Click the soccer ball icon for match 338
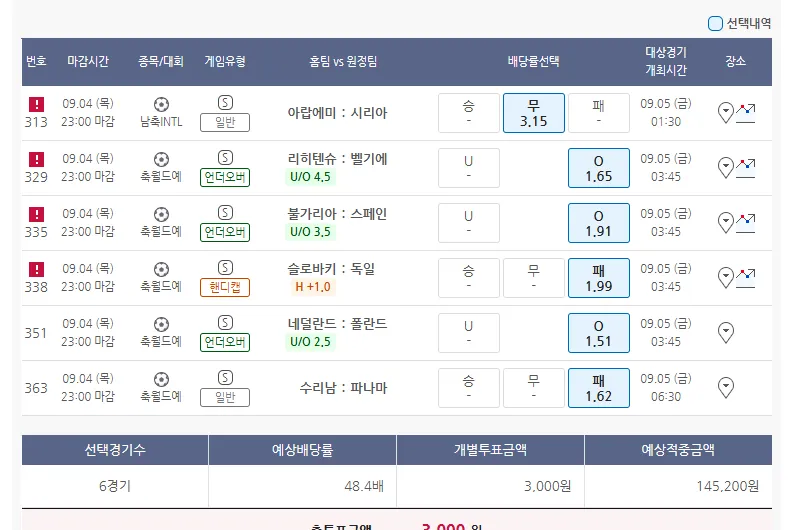The width and height of the screenshot is (791, 530). click(161, 269)
